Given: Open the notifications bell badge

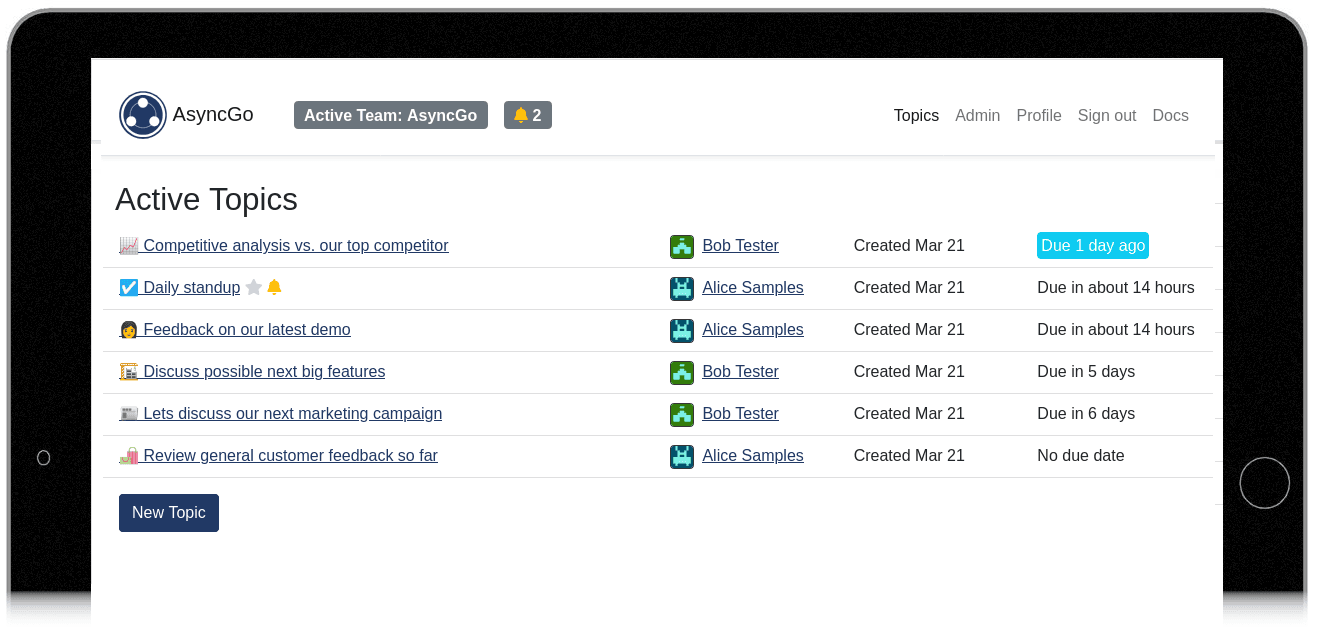Looking at the screenshot, I should [527, 115].
